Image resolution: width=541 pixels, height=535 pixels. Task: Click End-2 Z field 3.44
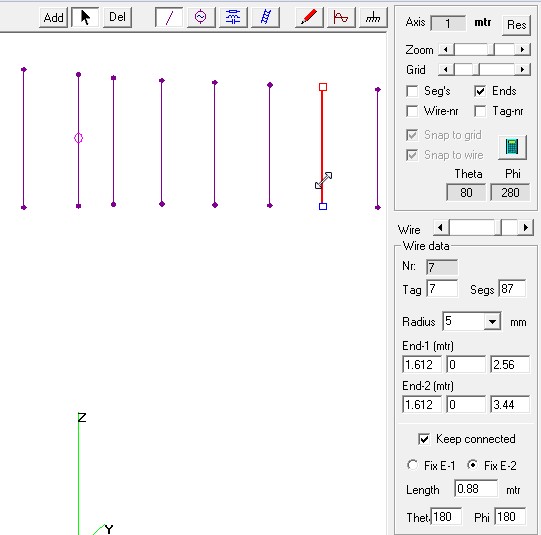coord(510,404)
